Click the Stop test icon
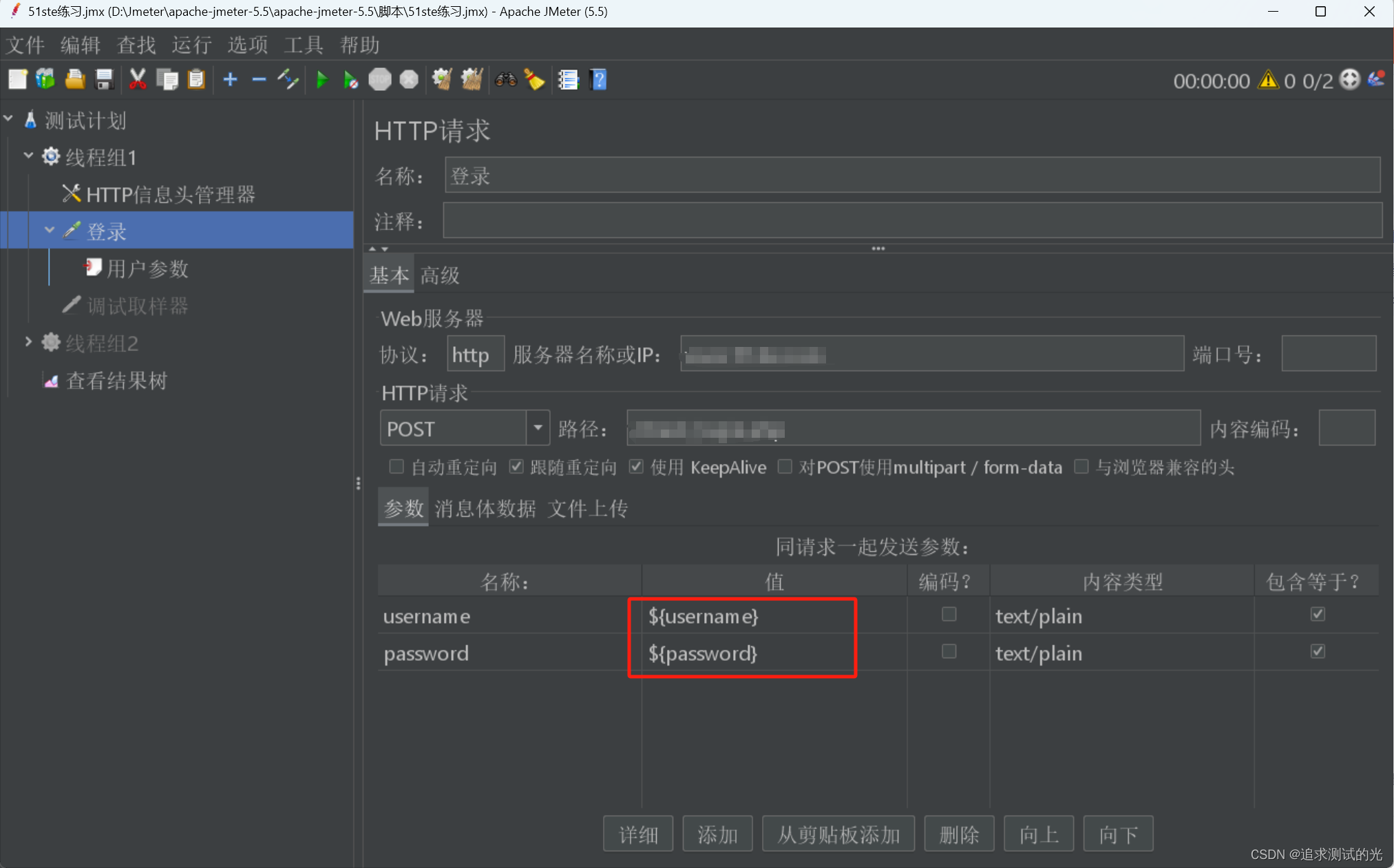1394x868 pixels. pyautogui.click(x=380, y=80)
